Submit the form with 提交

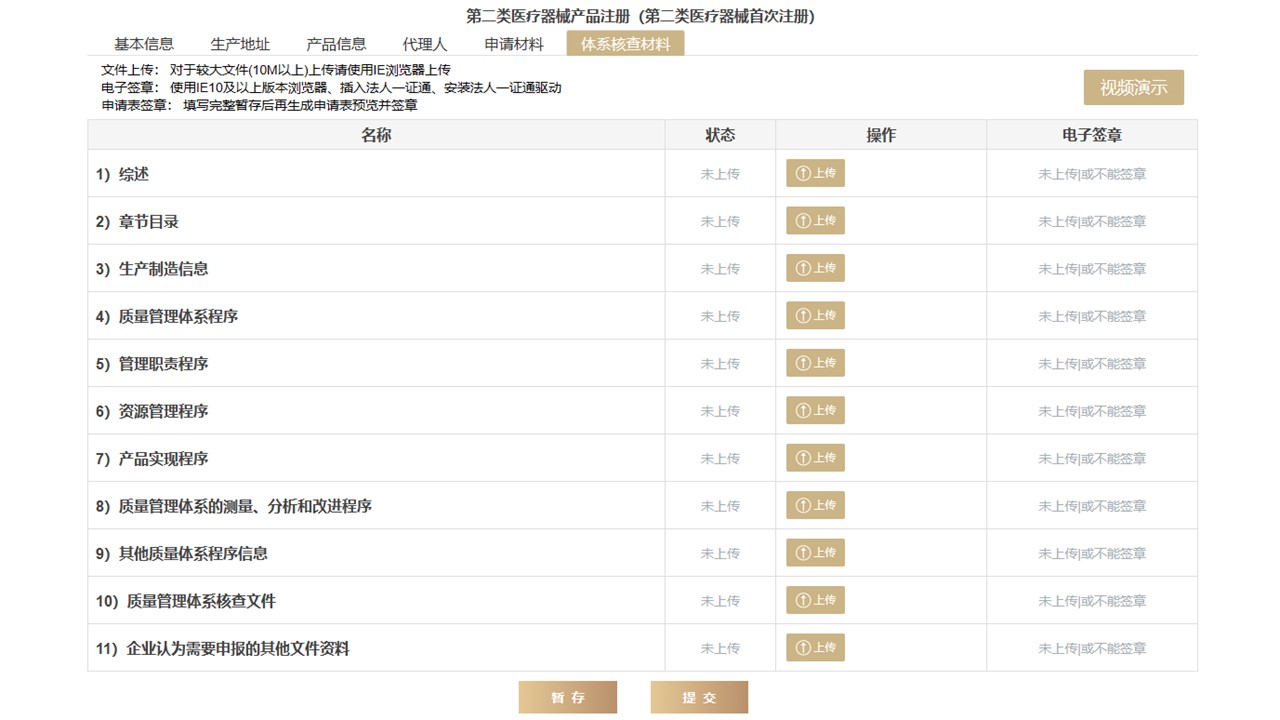699,697
